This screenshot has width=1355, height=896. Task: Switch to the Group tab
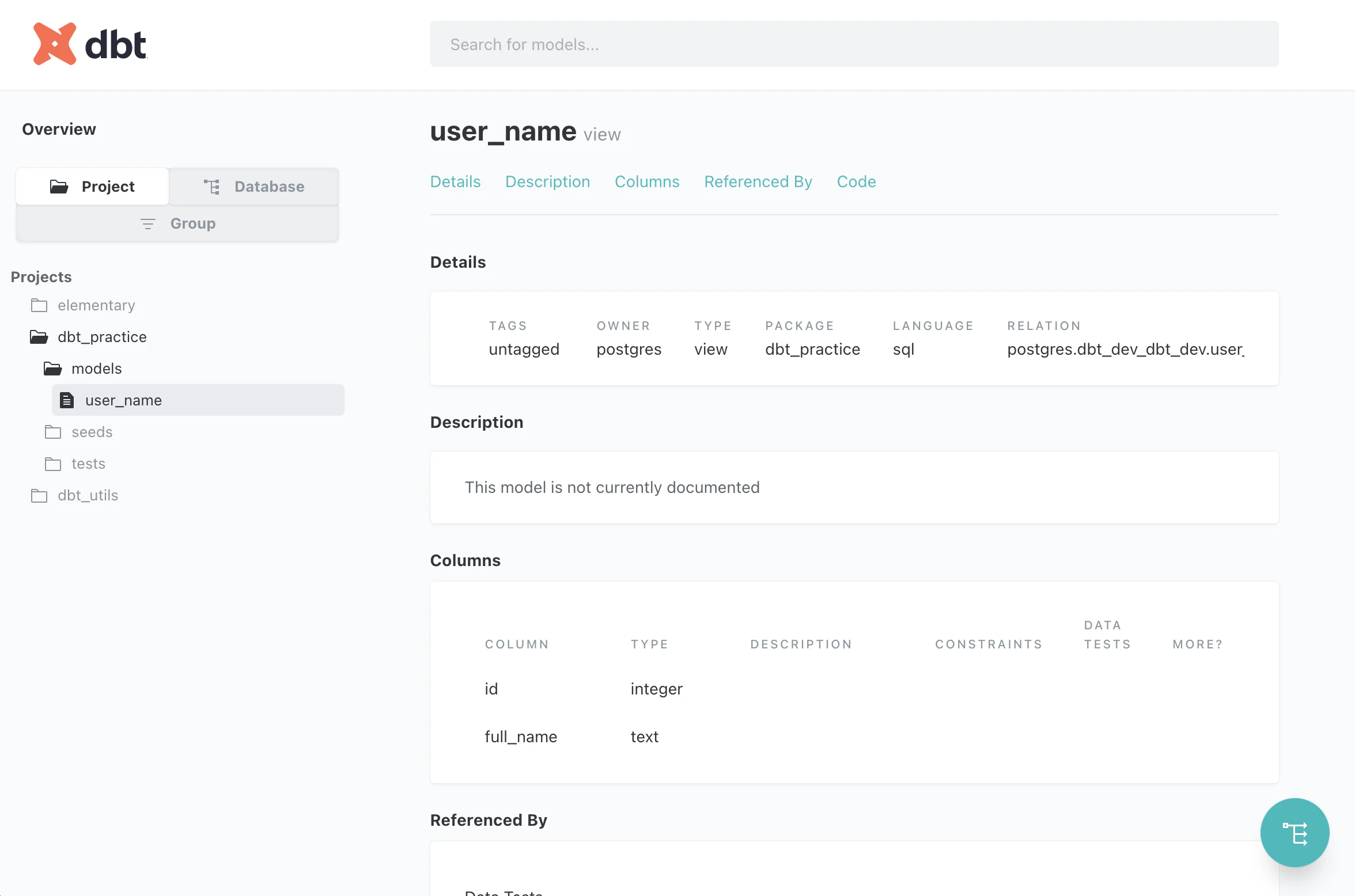[177, 223]
